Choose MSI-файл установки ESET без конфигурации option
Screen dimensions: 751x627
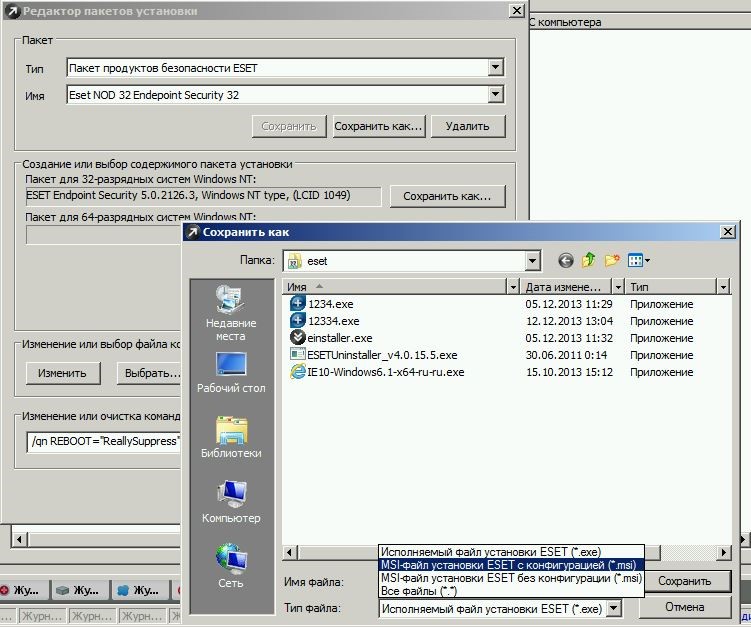click(x=511, y=578)
